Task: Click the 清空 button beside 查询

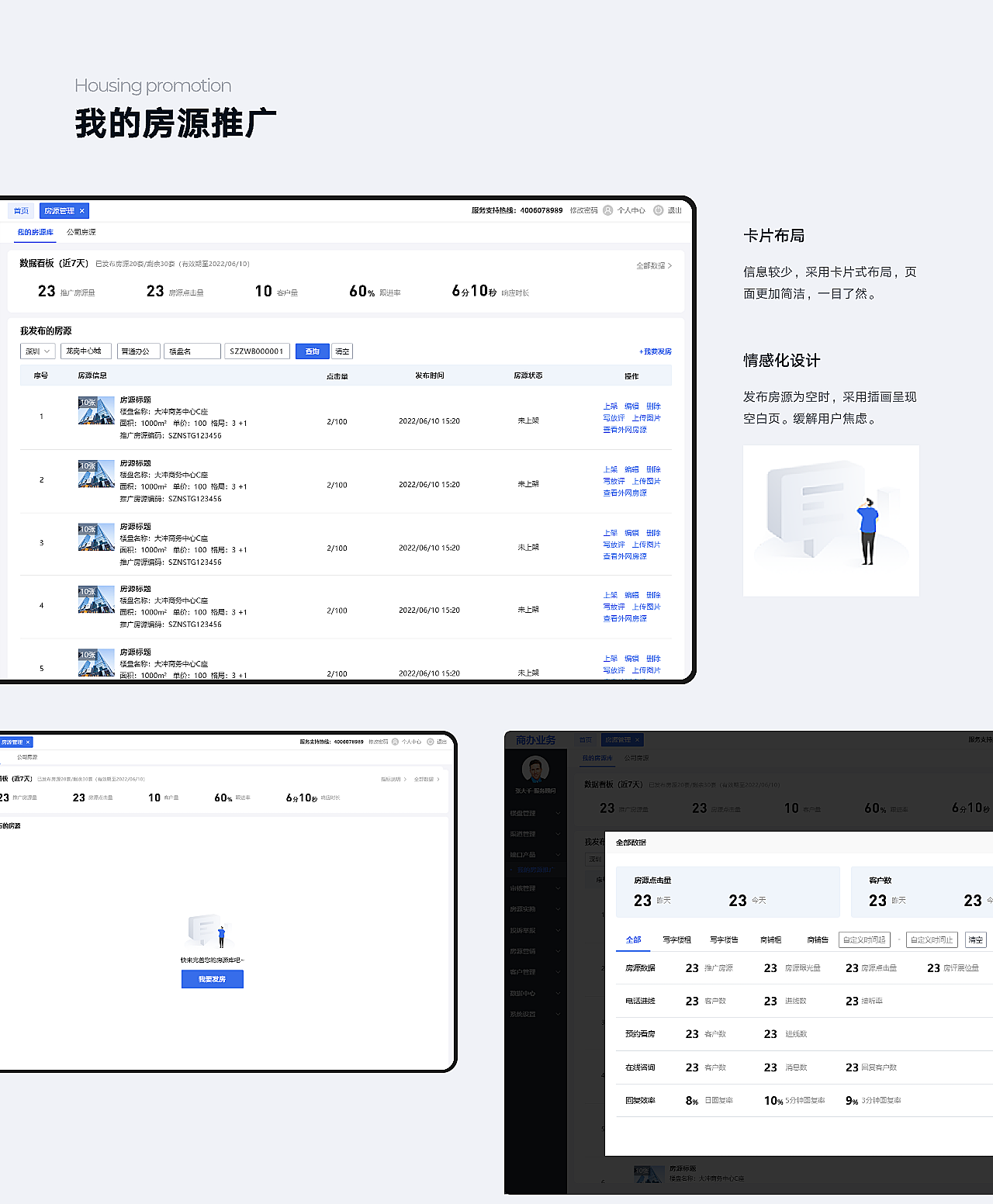Action: pyautogui.click(x=342, y=351)
